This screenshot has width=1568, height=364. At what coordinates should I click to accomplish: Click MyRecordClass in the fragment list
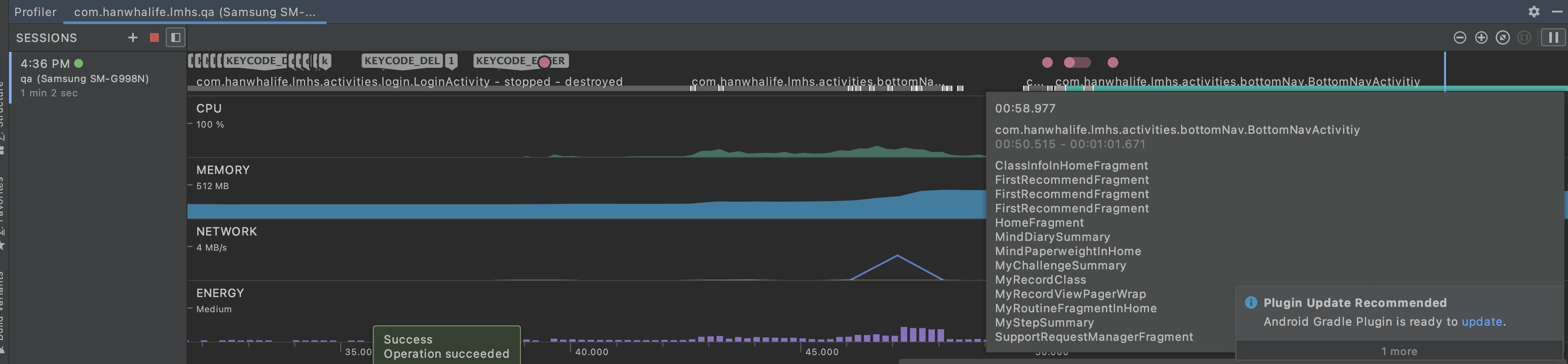point(1040,279)
